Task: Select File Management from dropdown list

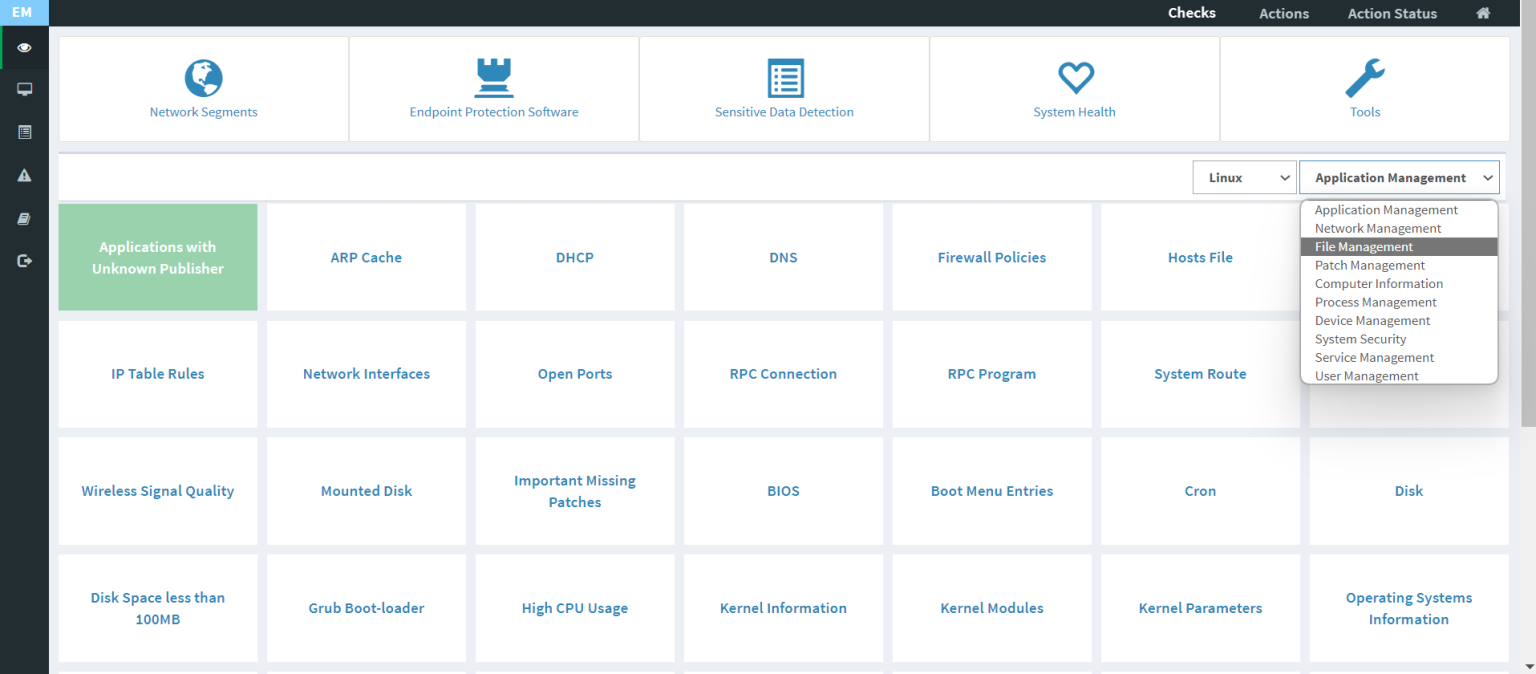Action: pos(1364,247)
